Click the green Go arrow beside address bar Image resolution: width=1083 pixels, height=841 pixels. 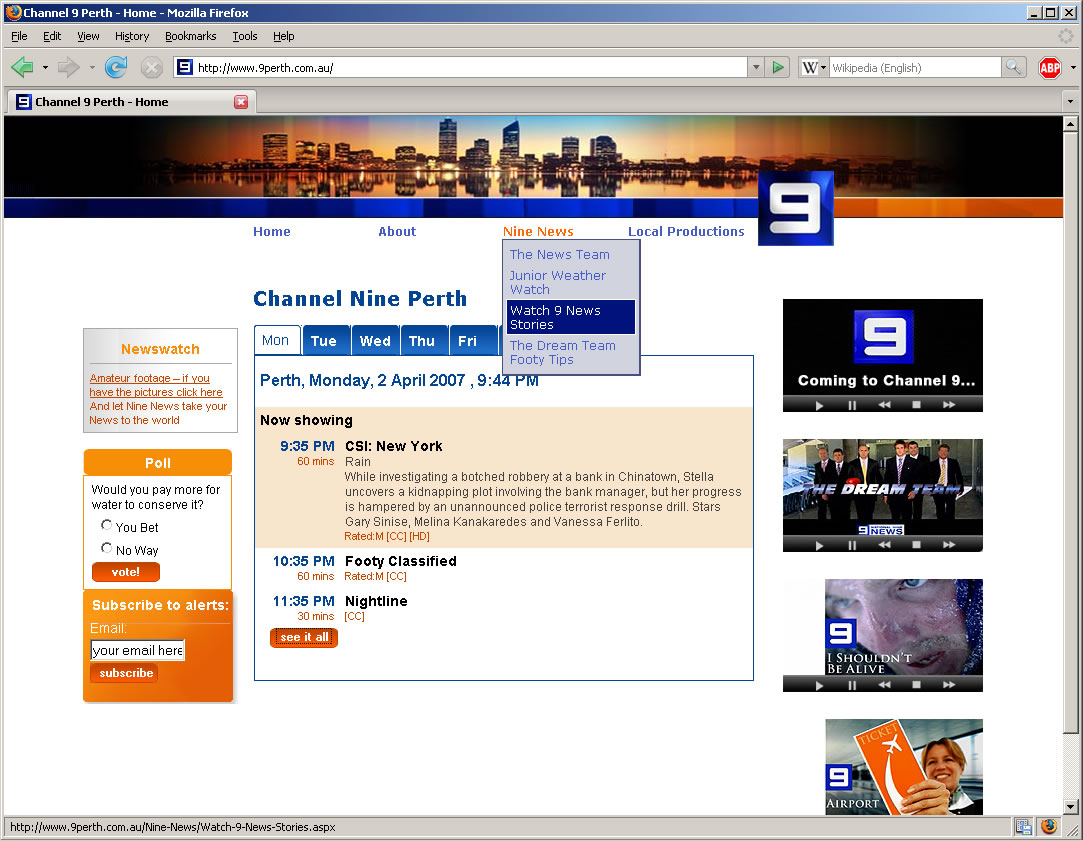(778, 67)
